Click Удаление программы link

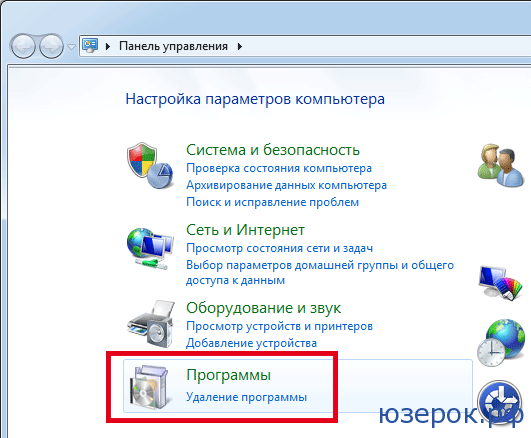[247, 397]
